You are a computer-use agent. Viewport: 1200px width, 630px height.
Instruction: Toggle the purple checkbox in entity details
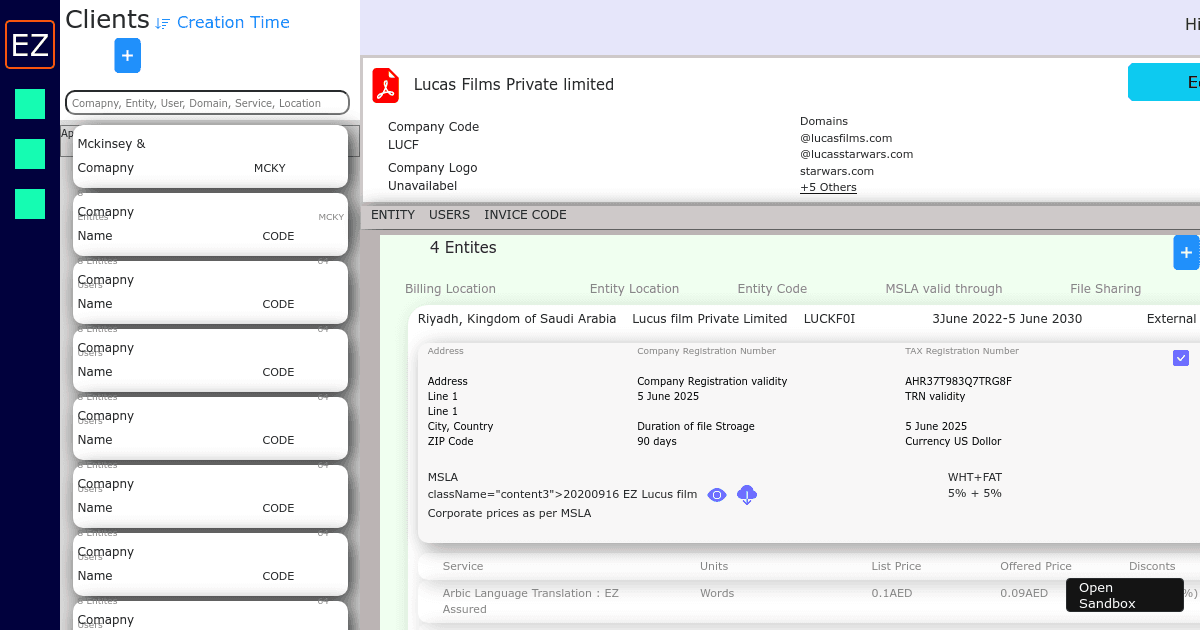pyautogui.click(x=1181, y=358)
